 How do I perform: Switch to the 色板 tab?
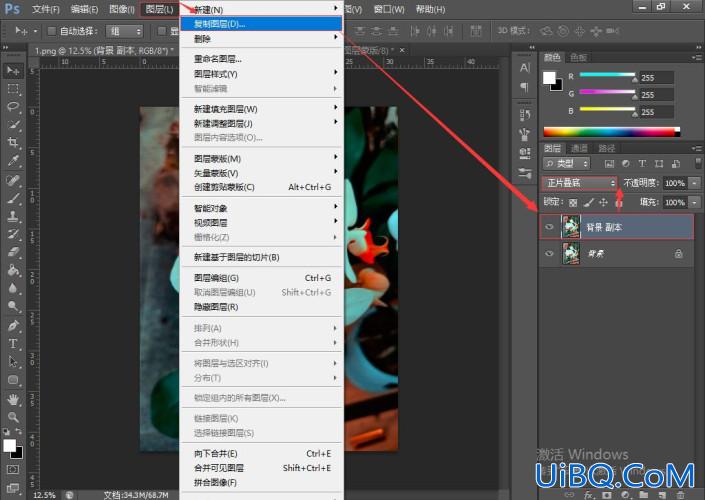click(578, 58)
